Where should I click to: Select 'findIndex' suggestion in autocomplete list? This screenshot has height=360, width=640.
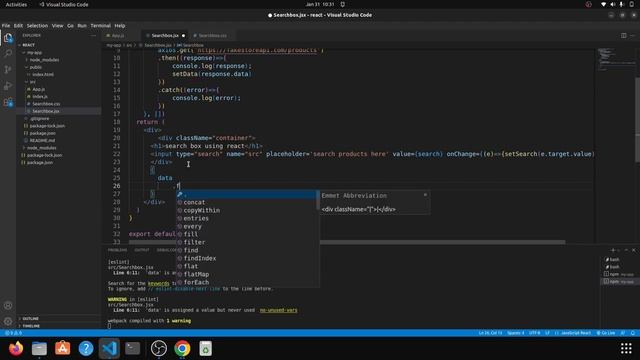[x=247, y=258]
